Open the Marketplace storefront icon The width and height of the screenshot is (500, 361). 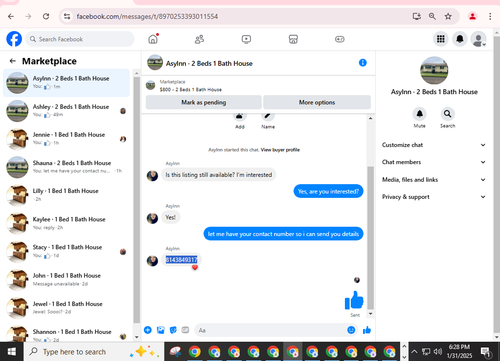tap(293, 39)
